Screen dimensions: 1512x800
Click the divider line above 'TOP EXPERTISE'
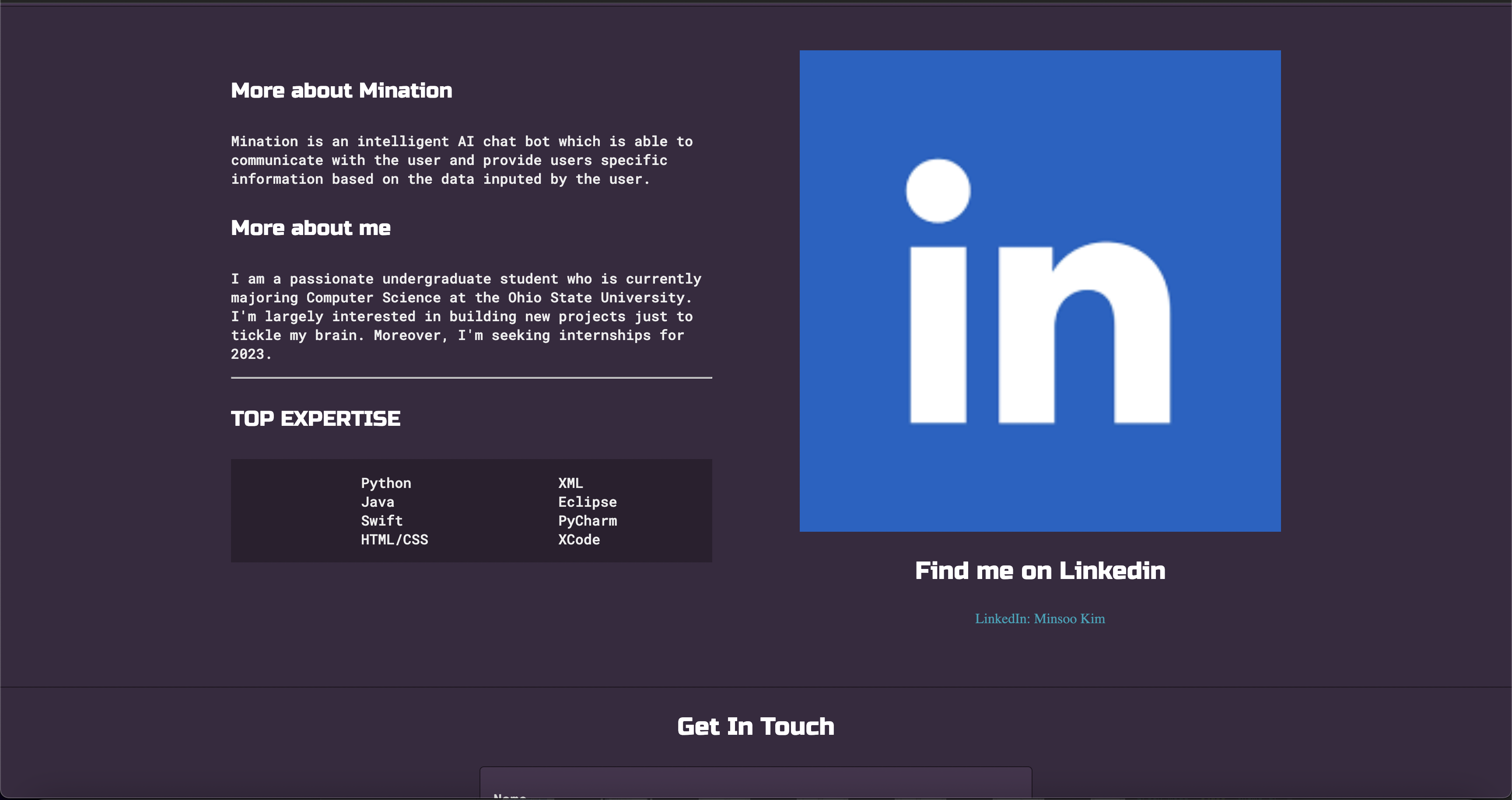pos(471,378)
